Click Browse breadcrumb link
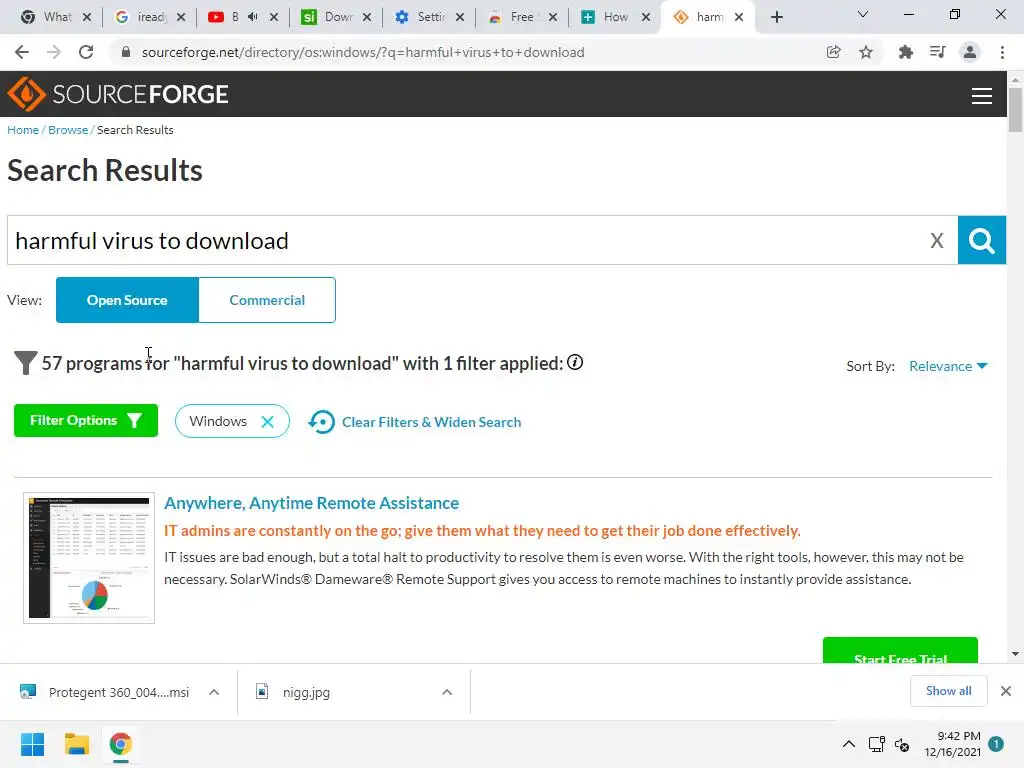The height and width of the screenshot is (768, 1024). (68, 130)
